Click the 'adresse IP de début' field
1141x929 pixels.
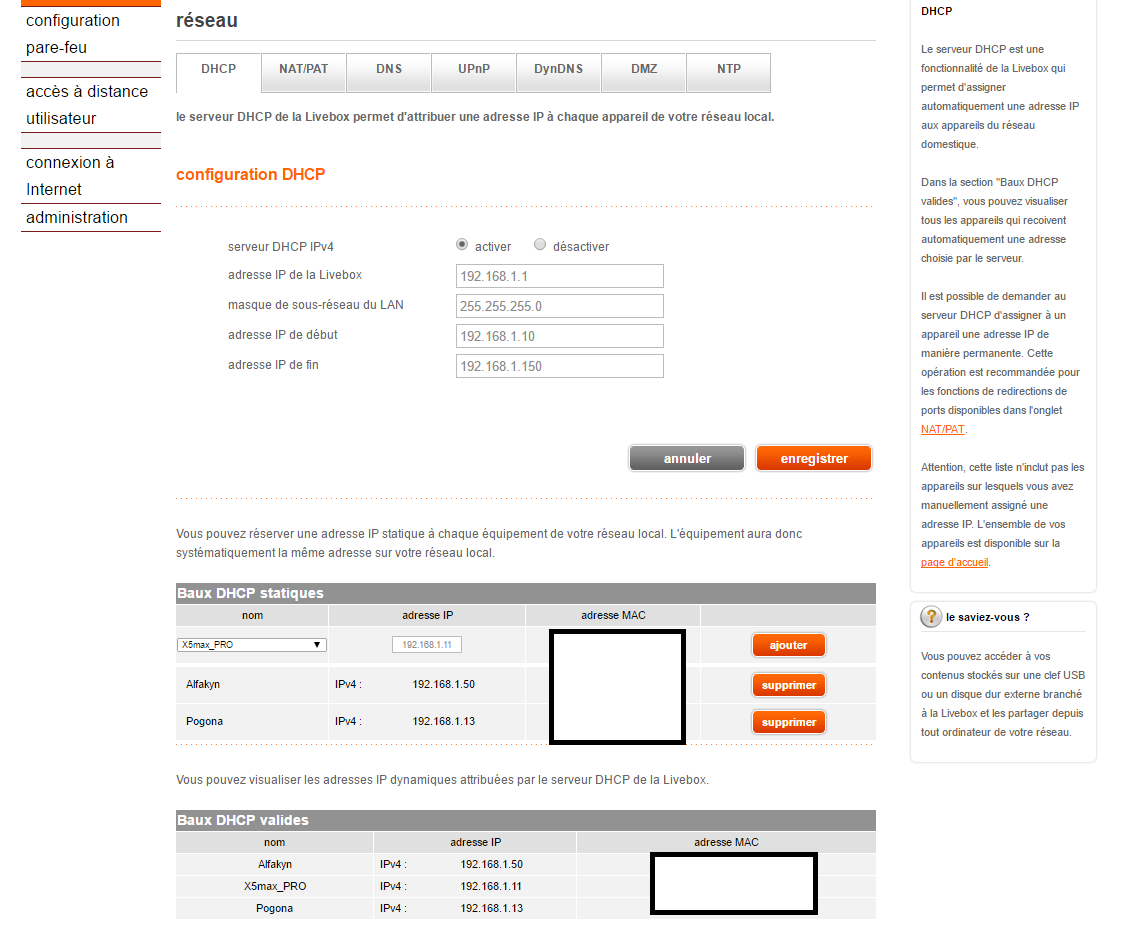click(x=559, y=336)
